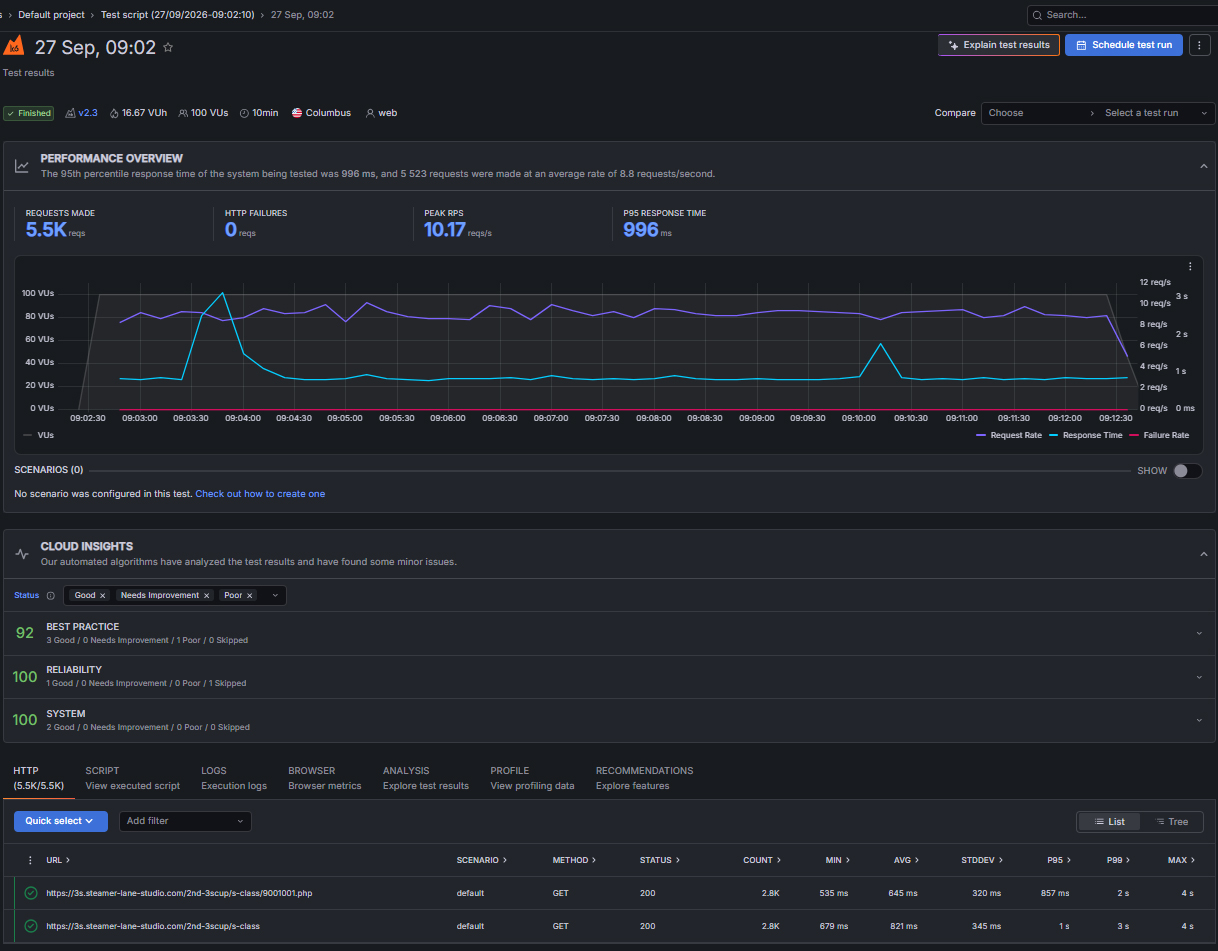Star the 27 Sep, 09:02 test run
1218x951 pixels.
(x=168, y=47)
